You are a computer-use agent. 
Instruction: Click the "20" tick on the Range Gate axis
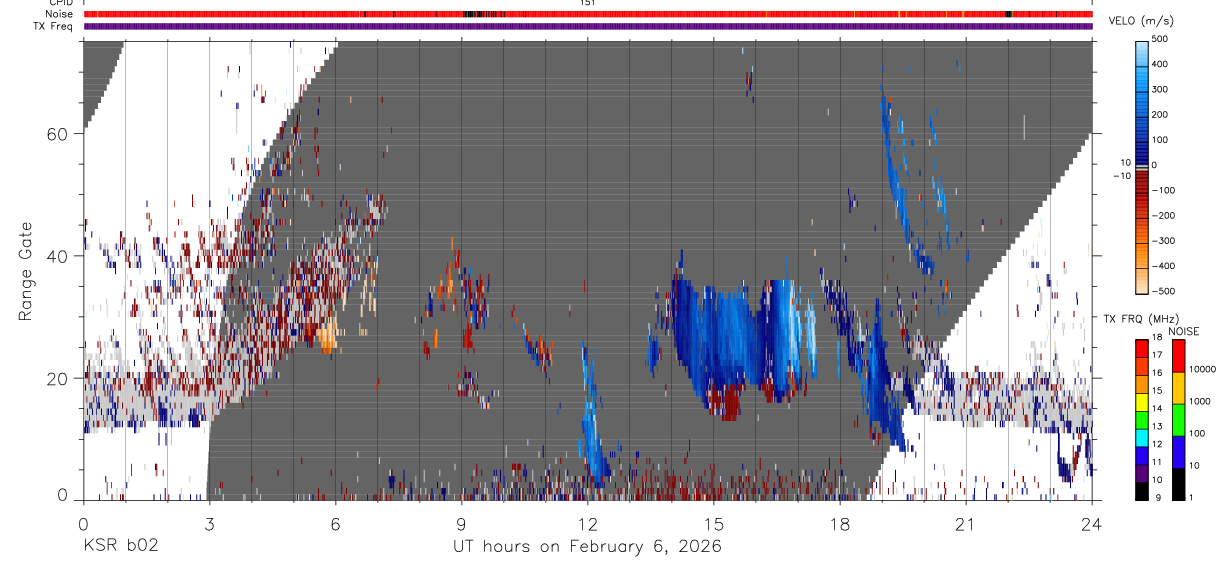(57, 378)
